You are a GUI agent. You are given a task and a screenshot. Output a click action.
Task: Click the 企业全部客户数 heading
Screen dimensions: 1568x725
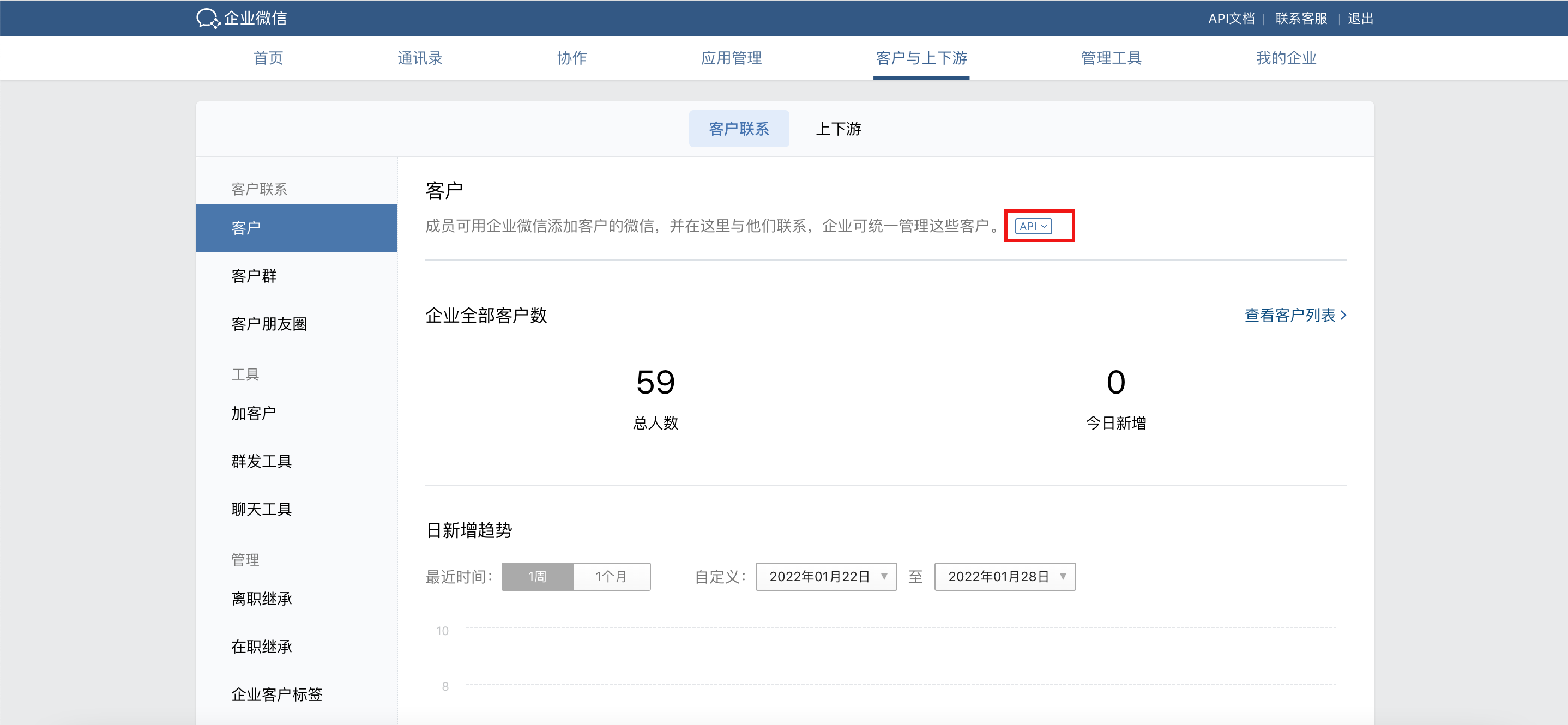486,315
